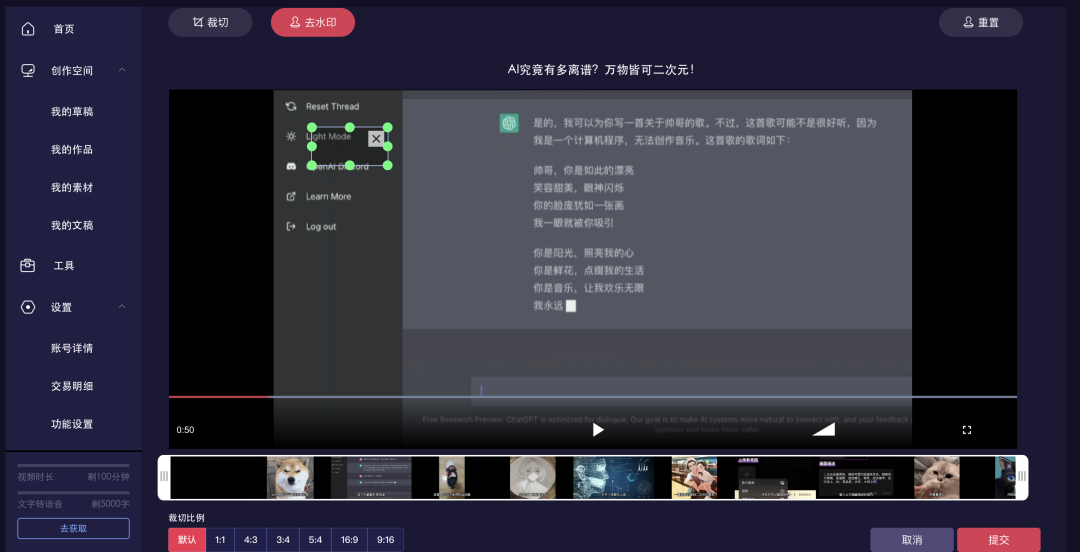1080x552 pixels.
Task: Click the tools briefcase icon
Action: (x=28, y=265)
